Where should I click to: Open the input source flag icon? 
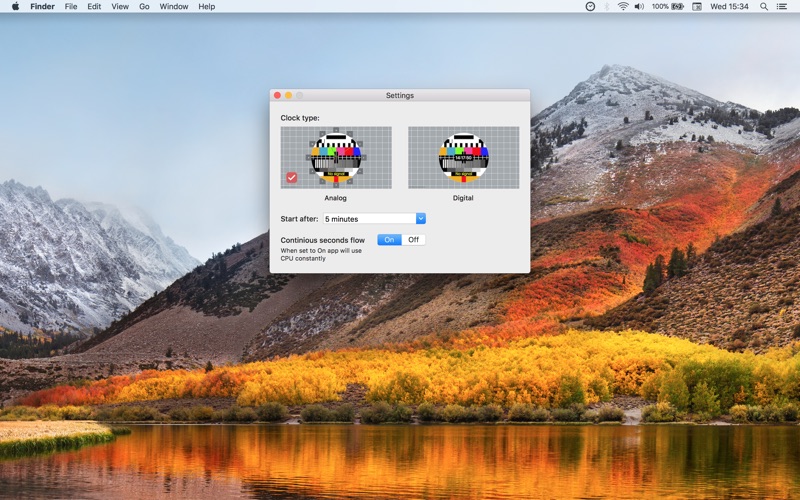pyautogui.click(x=696, y=6)
